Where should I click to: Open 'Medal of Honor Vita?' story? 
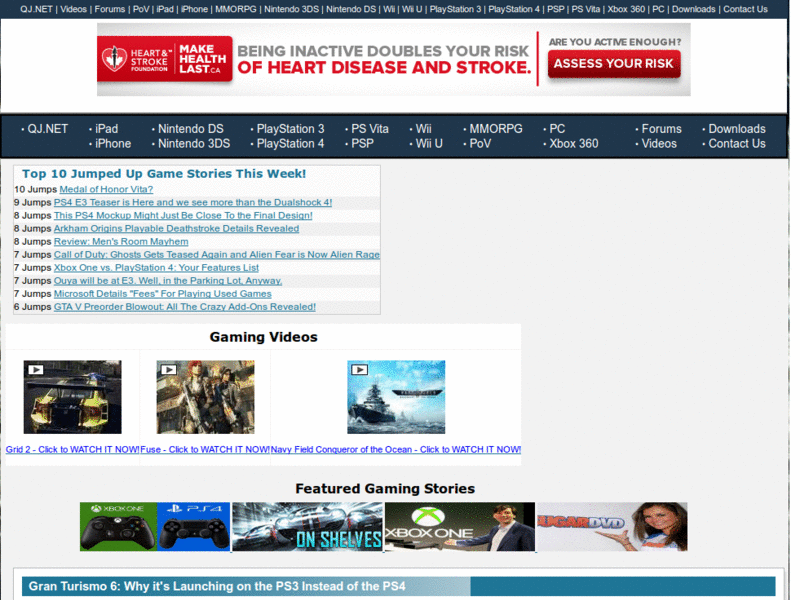106,189
